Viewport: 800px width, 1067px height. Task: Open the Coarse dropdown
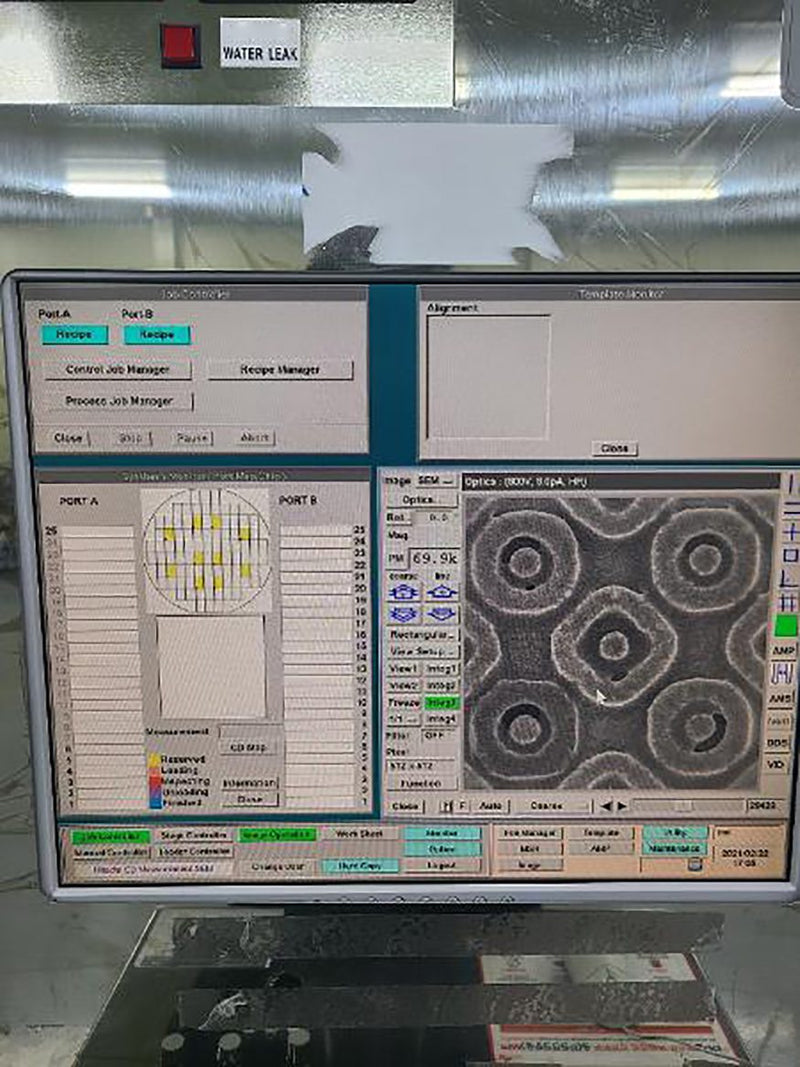[x=552, y=806]
